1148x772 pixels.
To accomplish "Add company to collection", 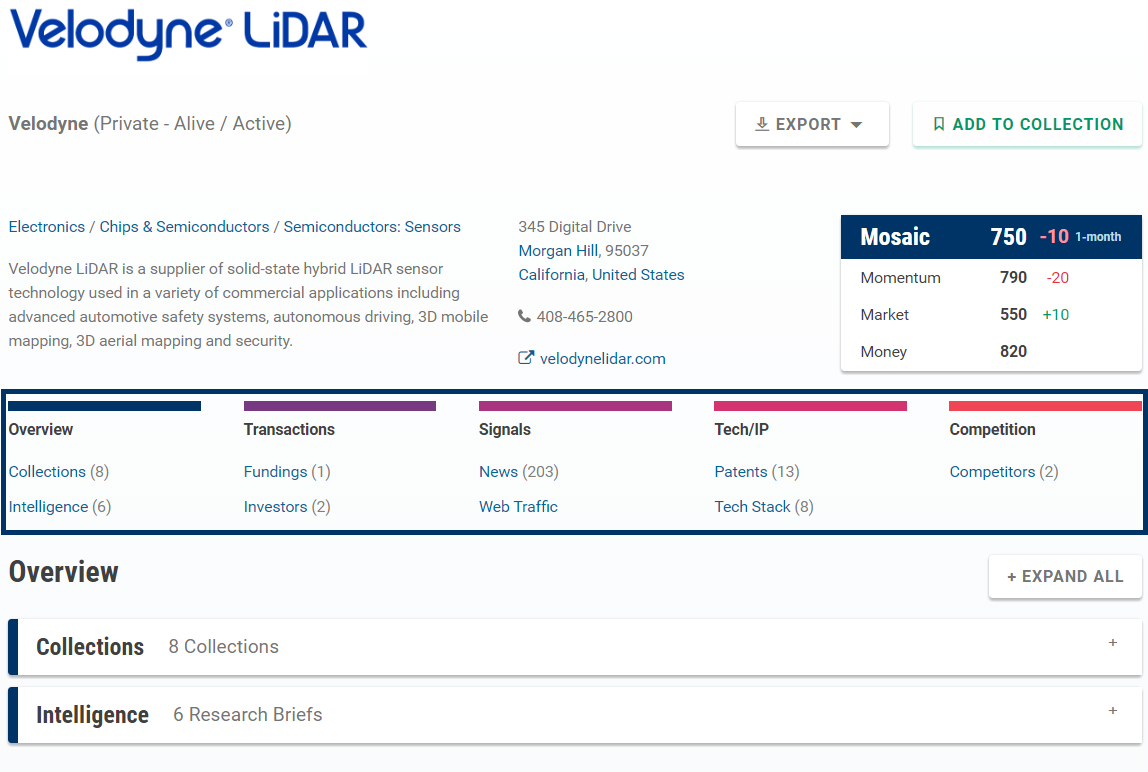I will (1026, 125).
